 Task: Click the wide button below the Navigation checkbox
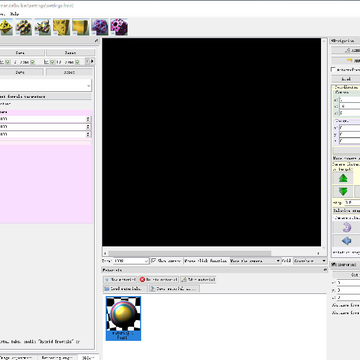(x=346, y=79)
